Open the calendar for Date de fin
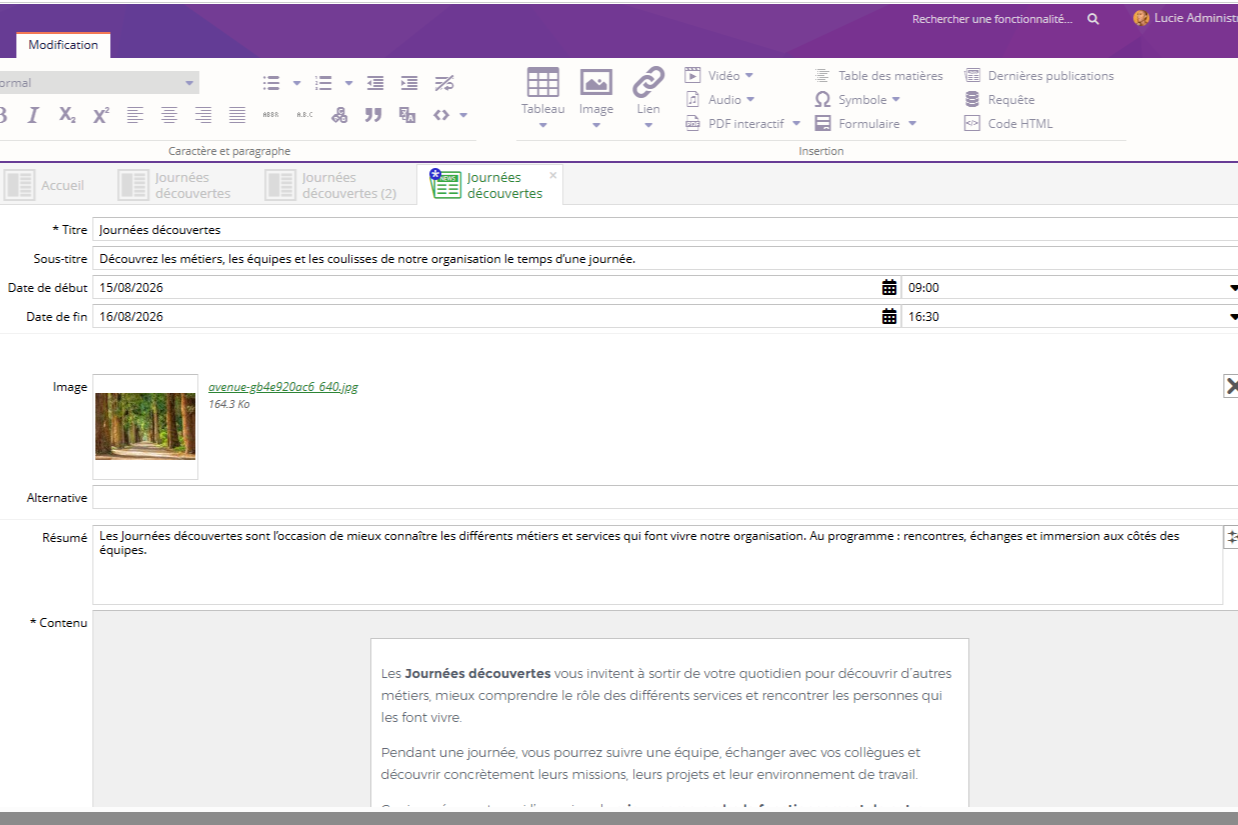The image size is (1238, 825). tap(889, 317)
